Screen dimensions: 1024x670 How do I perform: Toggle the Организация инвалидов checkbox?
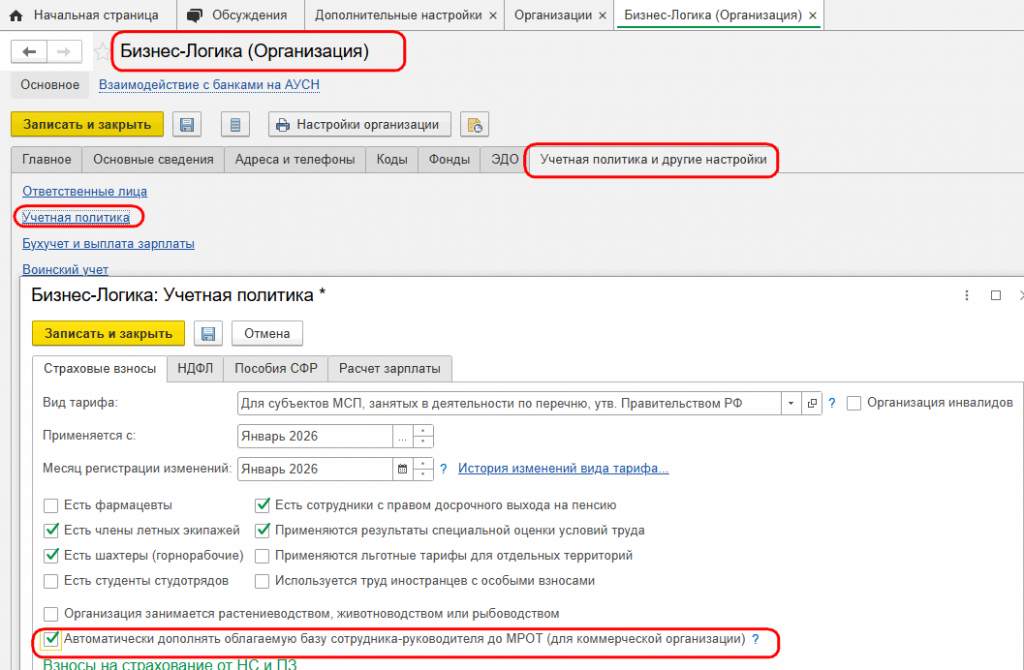(x=854, y=404)
